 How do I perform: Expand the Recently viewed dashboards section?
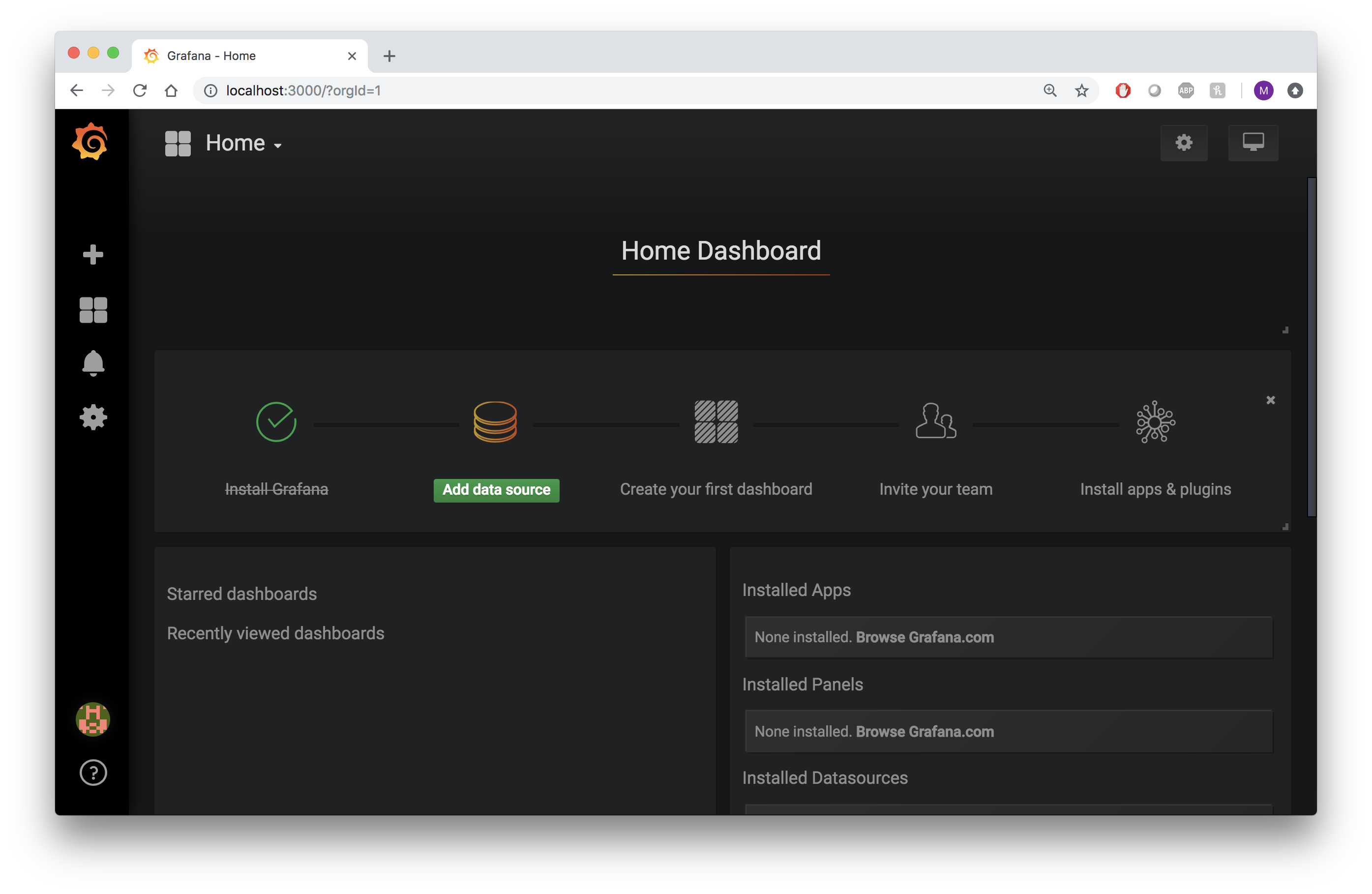tap(275, 633)
